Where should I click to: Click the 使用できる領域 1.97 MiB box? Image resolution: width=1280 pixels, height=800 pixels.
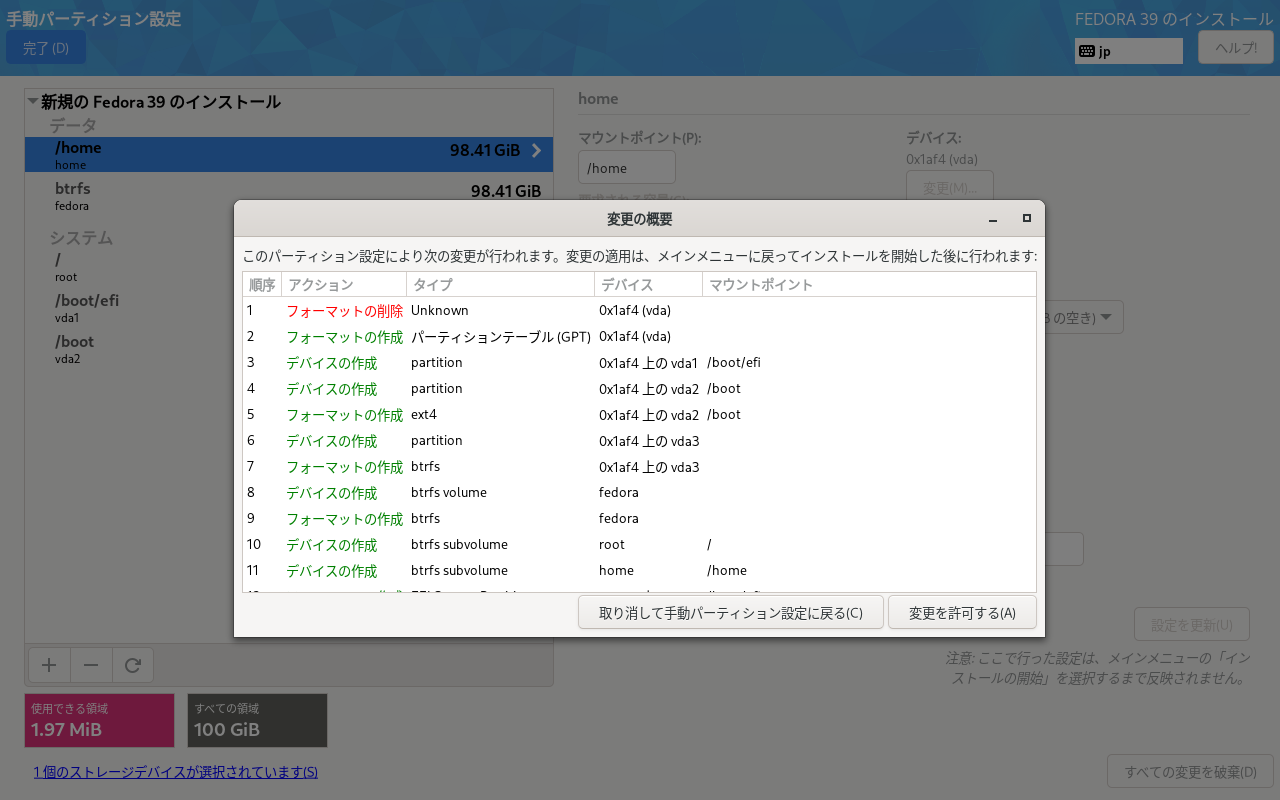pyautogui.click(x=99, y=720)
